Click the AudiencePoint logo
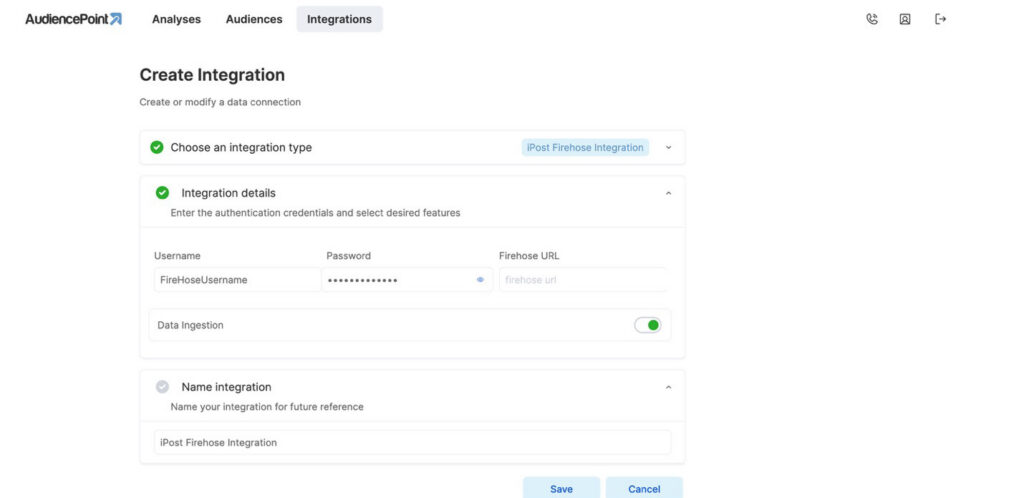1024x498 pixels. pyautogui.click(x=74, y=19)
